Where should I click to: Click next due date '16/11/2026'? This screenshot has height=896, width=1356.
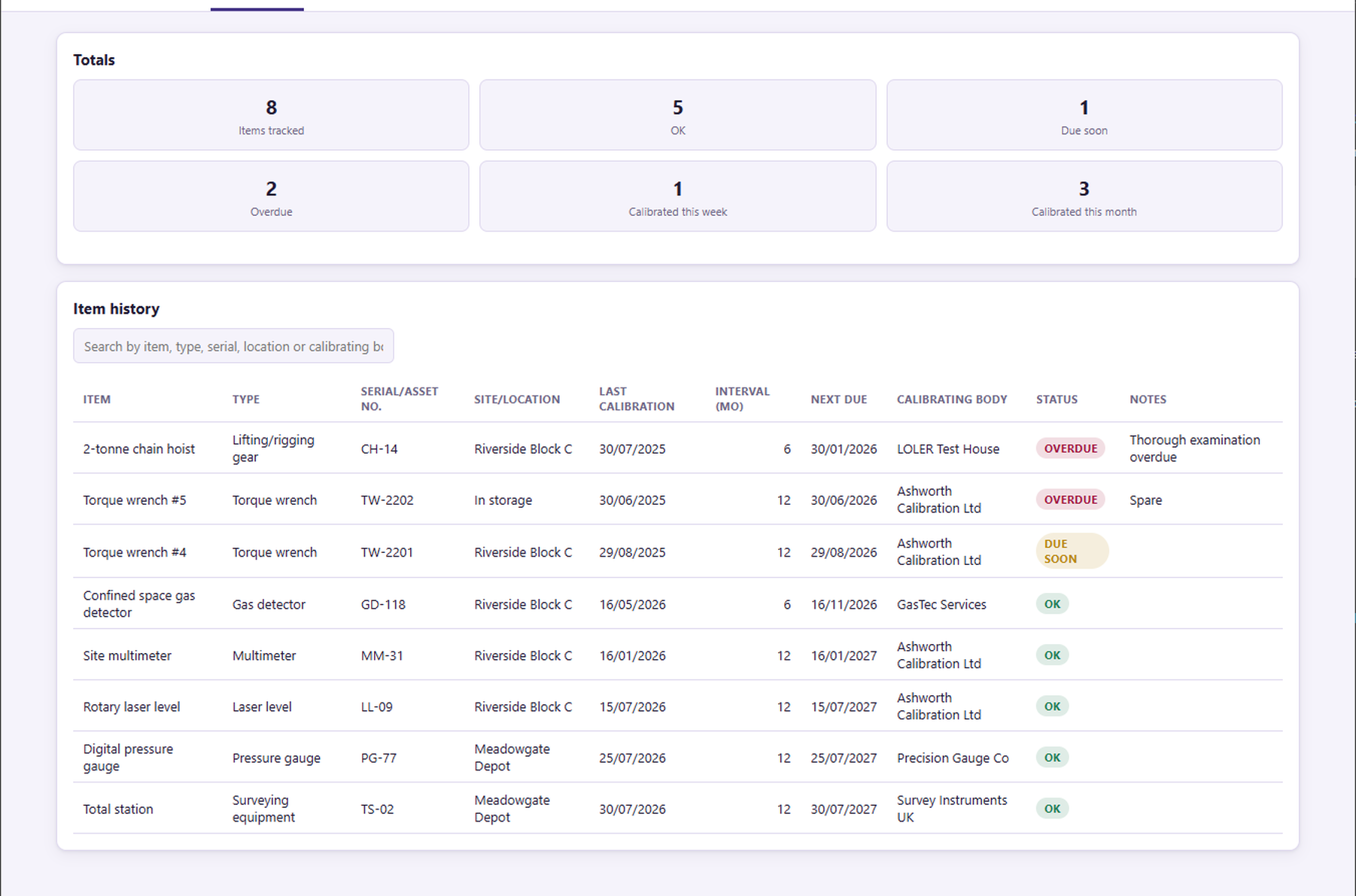844,605
